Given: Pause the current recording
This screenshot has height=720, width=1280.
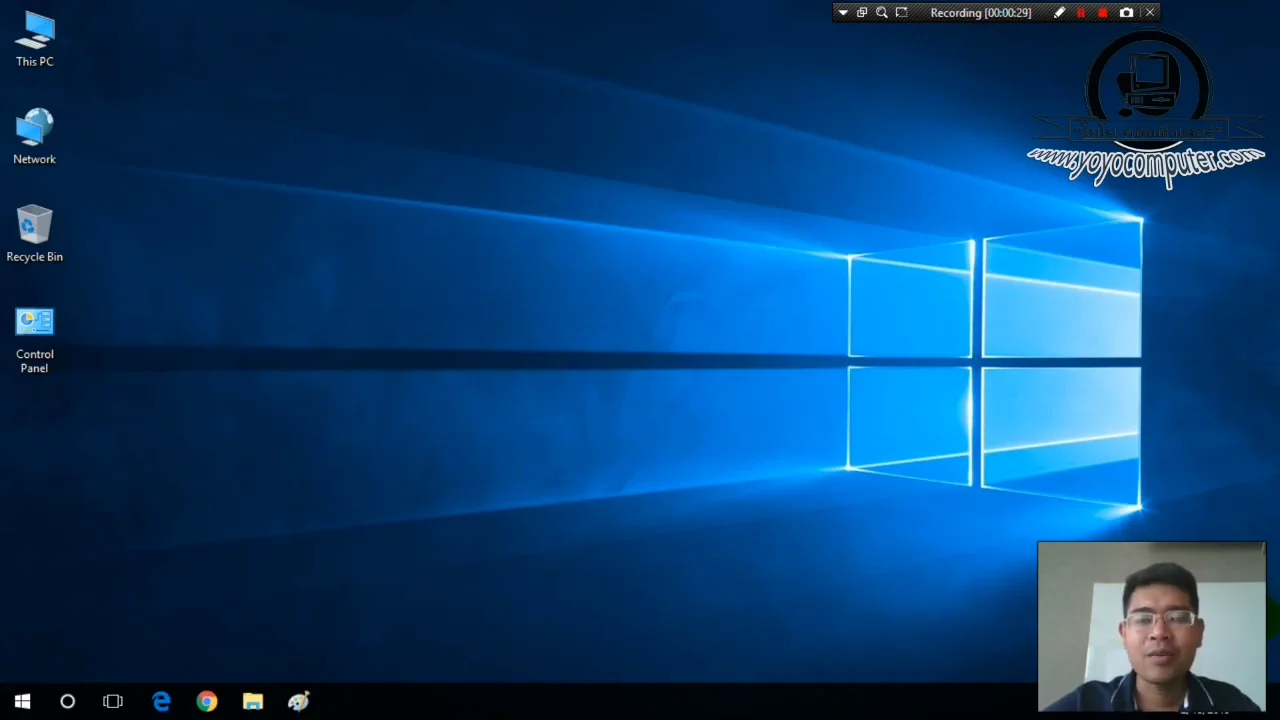Looking at the screenshot, I should pos(1081,12).
